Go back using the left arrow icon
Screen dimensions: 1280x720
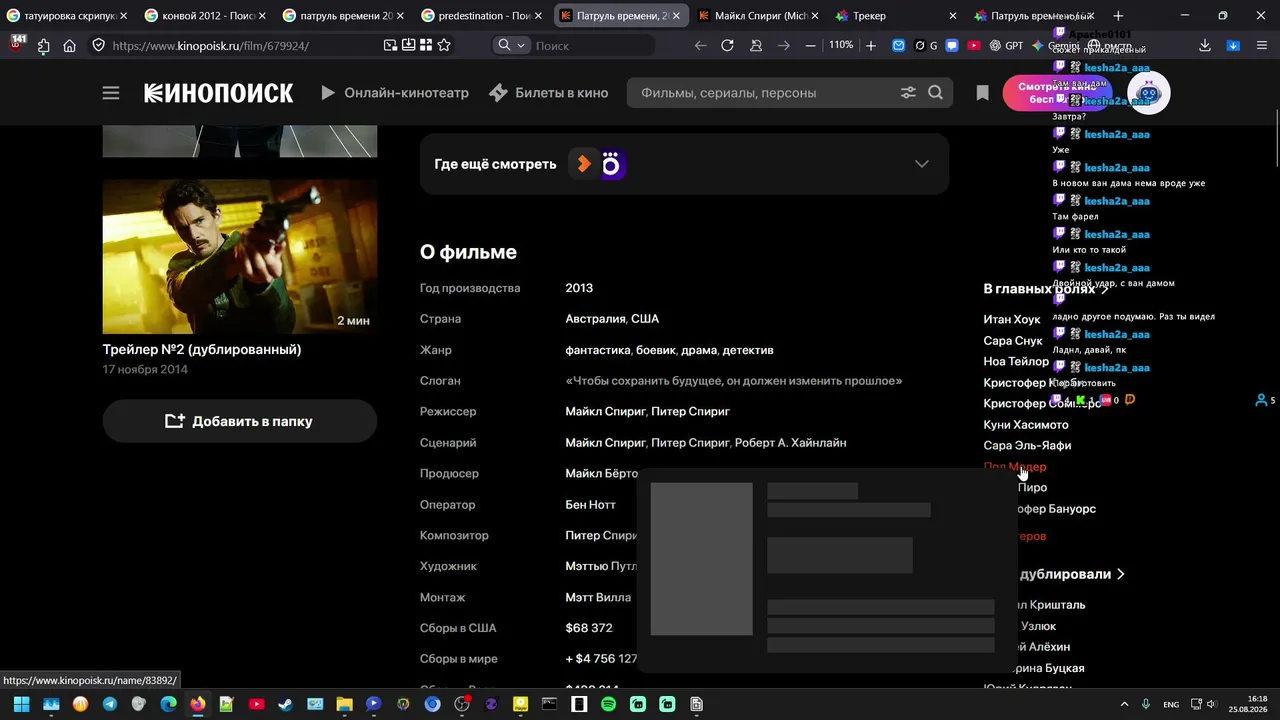(x=700, y=46)
